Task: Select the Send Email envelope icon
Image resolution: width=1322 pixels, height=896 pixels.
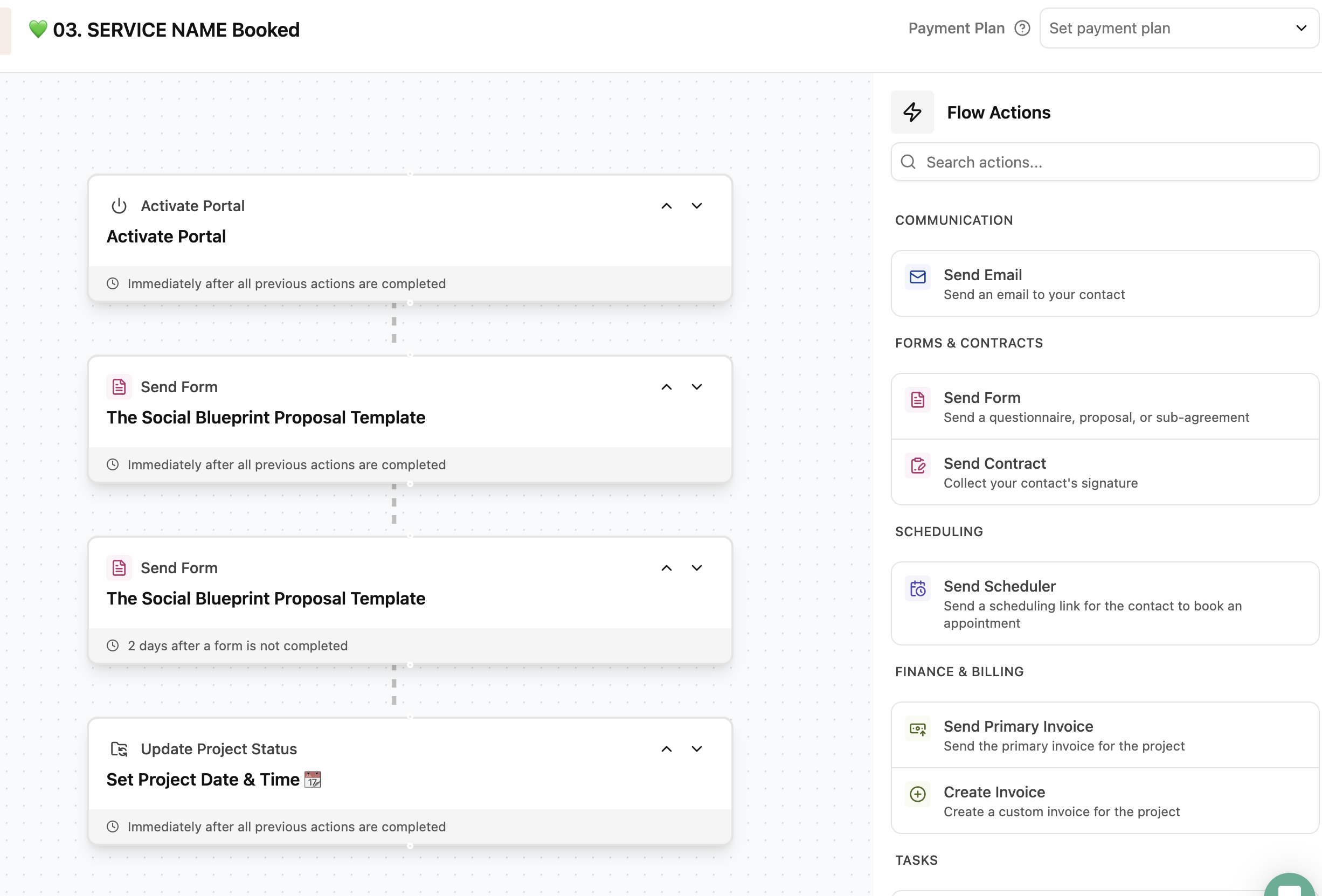Action: (917, 277)
